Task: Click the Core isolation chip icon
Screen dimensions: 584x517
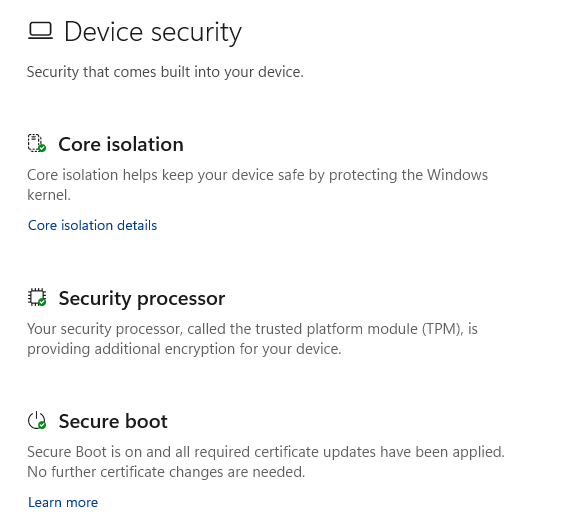Action: click(x=36, y=143)
